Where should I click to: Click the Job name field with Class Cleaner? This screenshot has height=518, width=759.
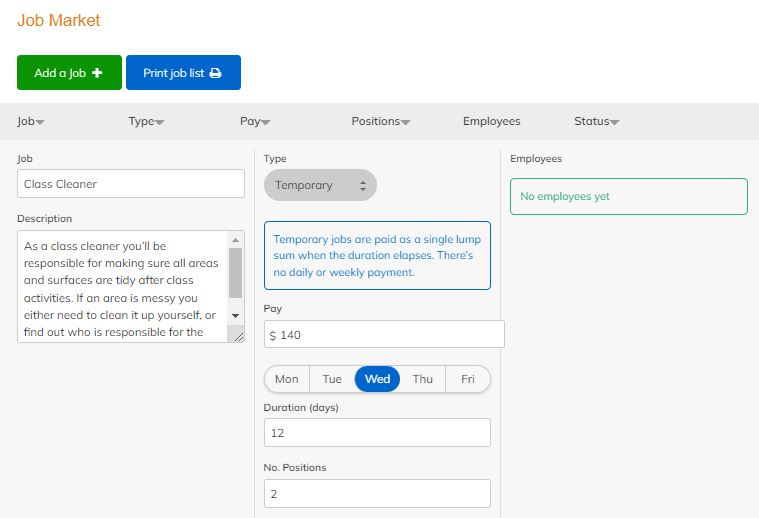click(x=131, y=184)
